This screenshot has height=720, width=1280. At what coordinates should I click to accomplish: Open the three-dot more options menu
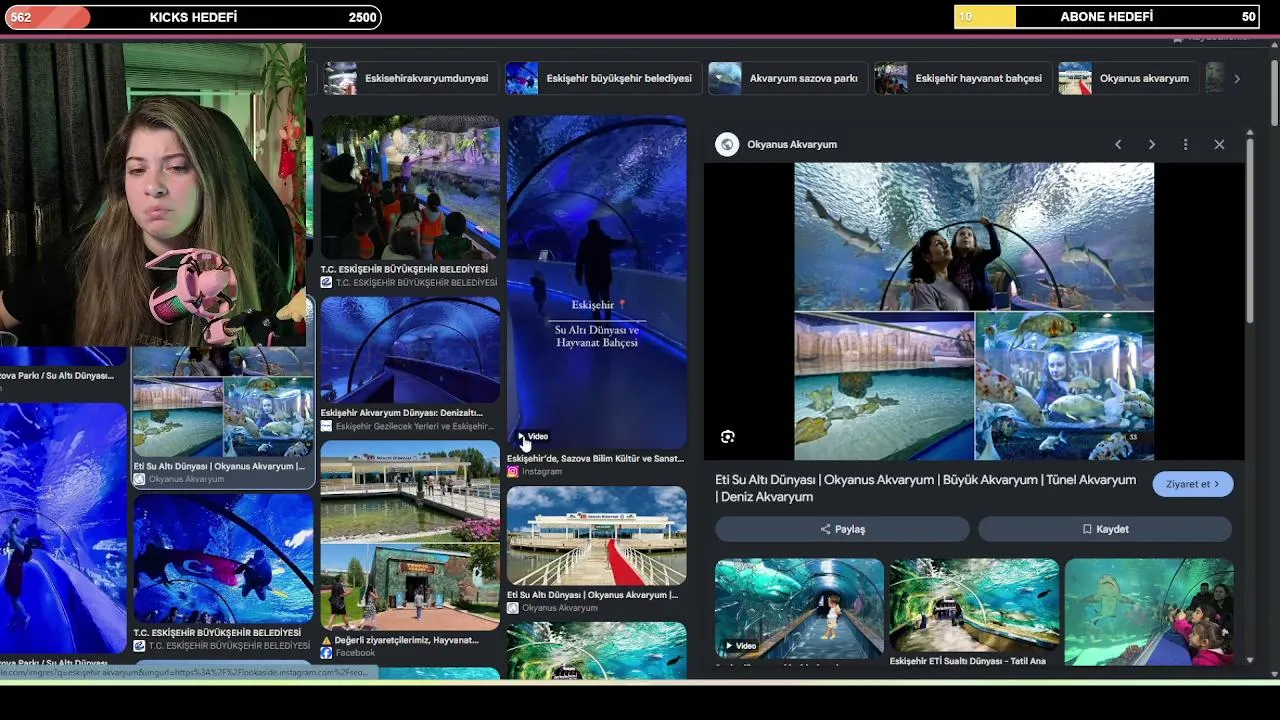point(1185,144)
